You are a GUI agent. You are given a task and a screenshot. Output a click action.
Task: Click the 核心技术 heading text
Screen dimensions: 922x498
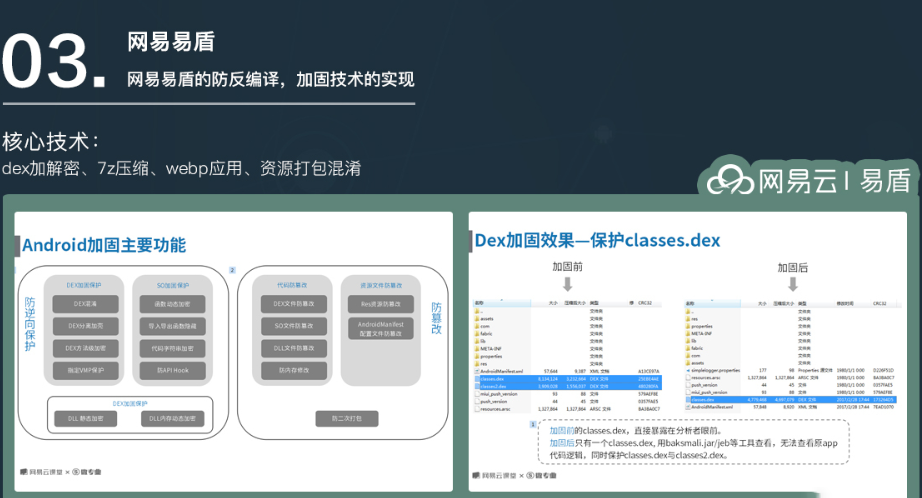pyautogui.click(x=51, y=142)
